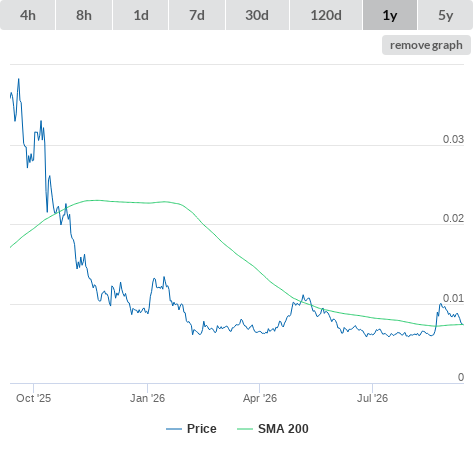Switch to the 8h time range
The image size is (474, 455).
(x=84, y=15)
